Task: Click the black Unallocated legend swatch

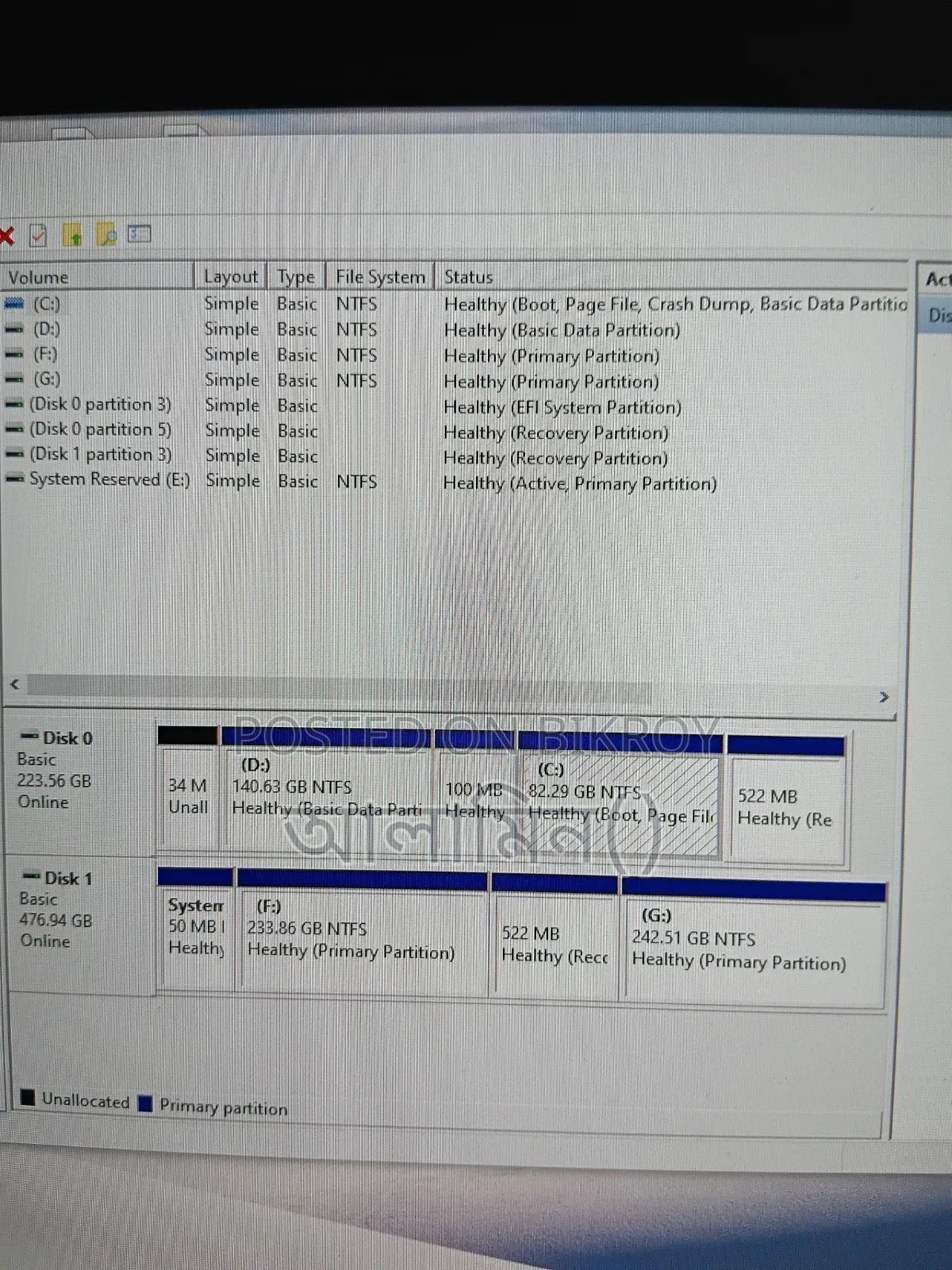Action: (x=28, y=1098)
